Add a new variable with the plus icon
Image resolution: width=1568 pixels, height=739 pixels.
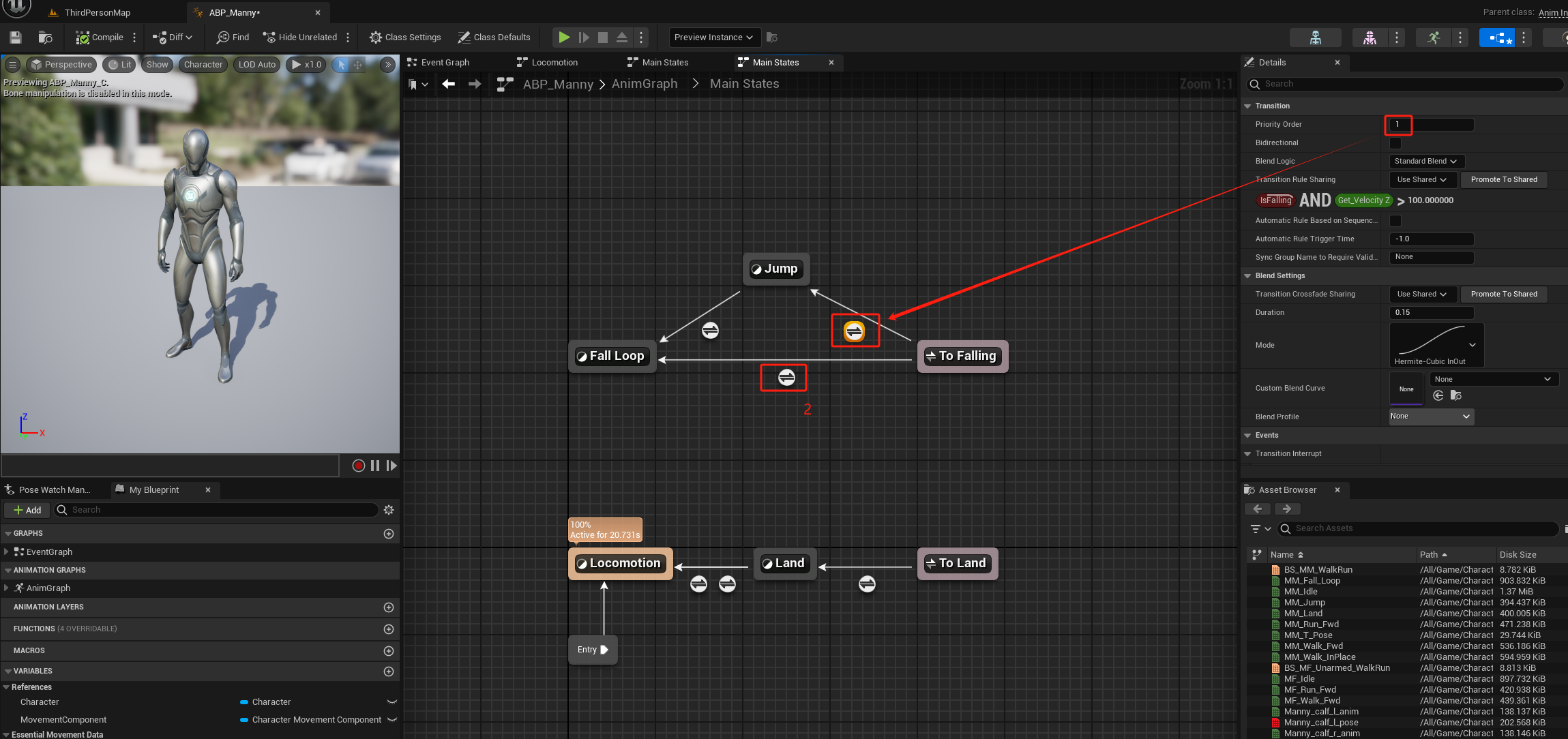click(x=389, y=672)
